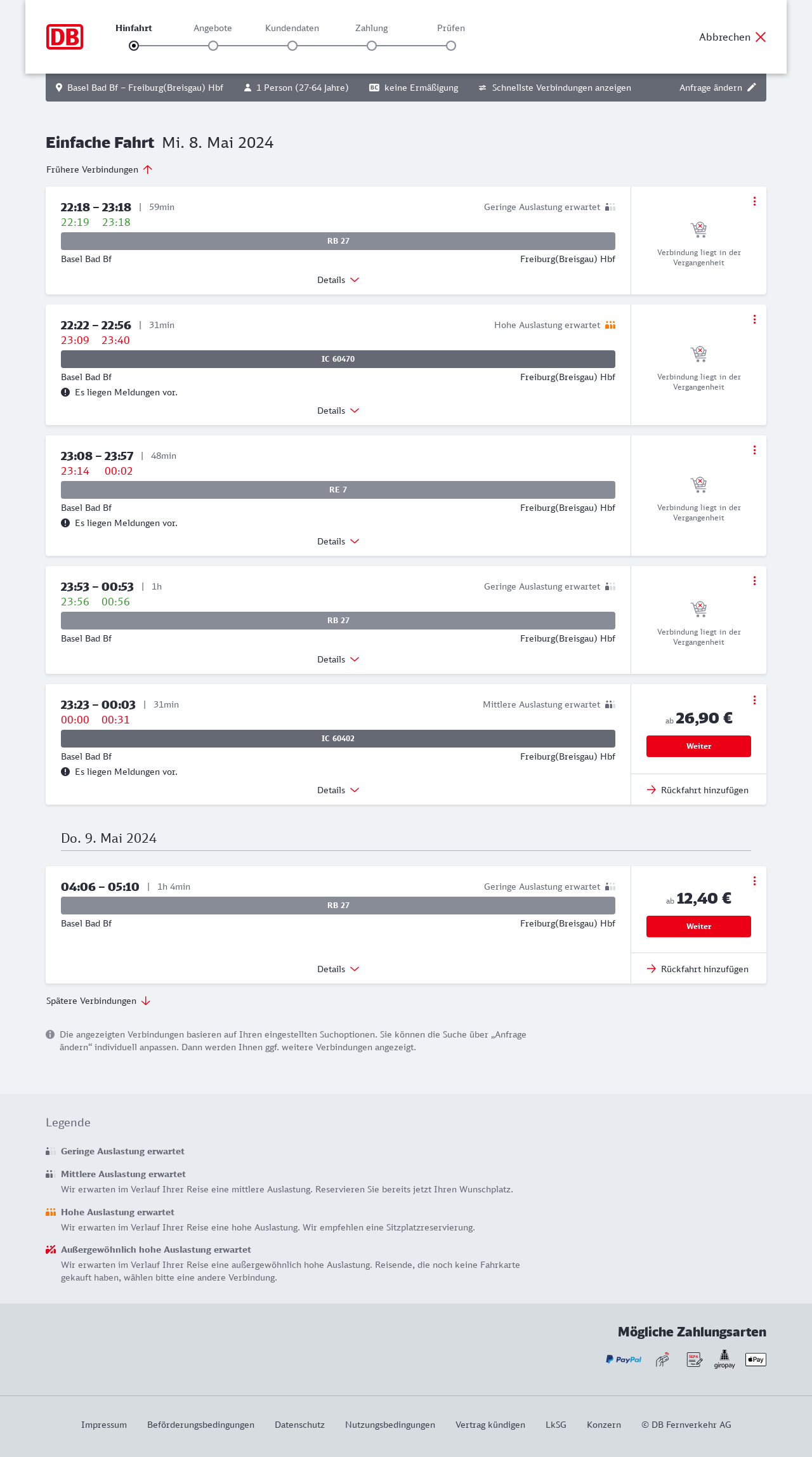Select the Prüfen step circle

point(451,46)
